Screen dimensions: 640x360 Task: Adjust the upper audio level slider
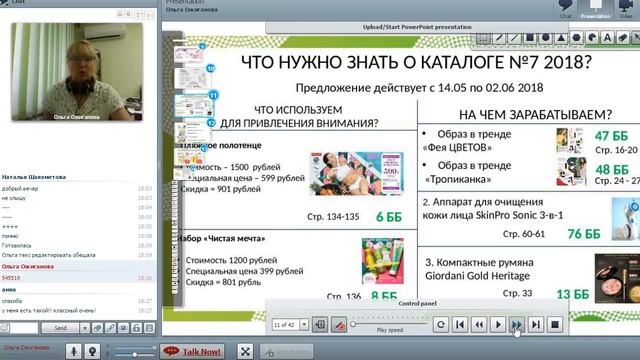pos(135,348)
